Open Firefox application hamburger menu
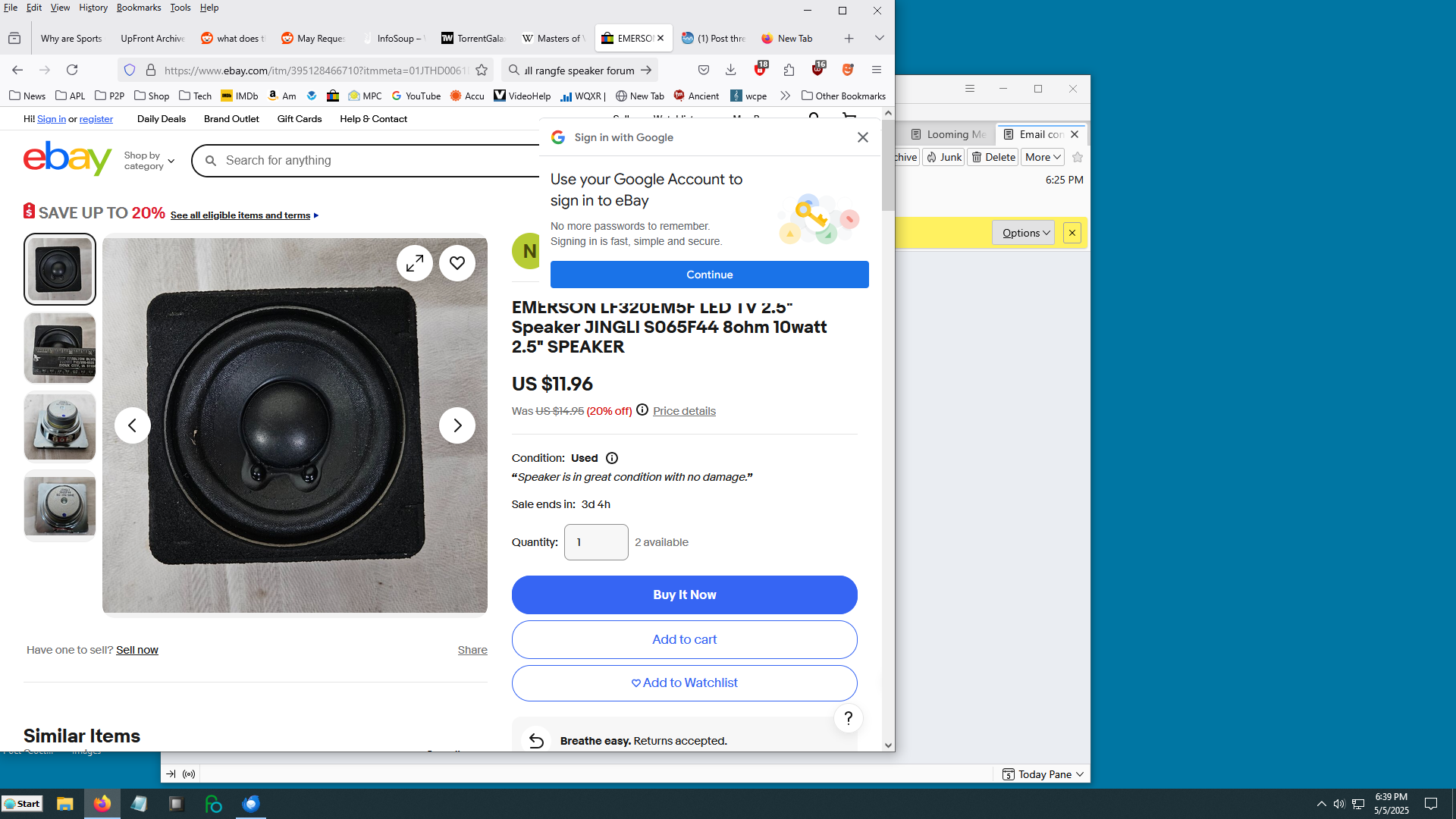The image size is (1456, 819). 877,70
